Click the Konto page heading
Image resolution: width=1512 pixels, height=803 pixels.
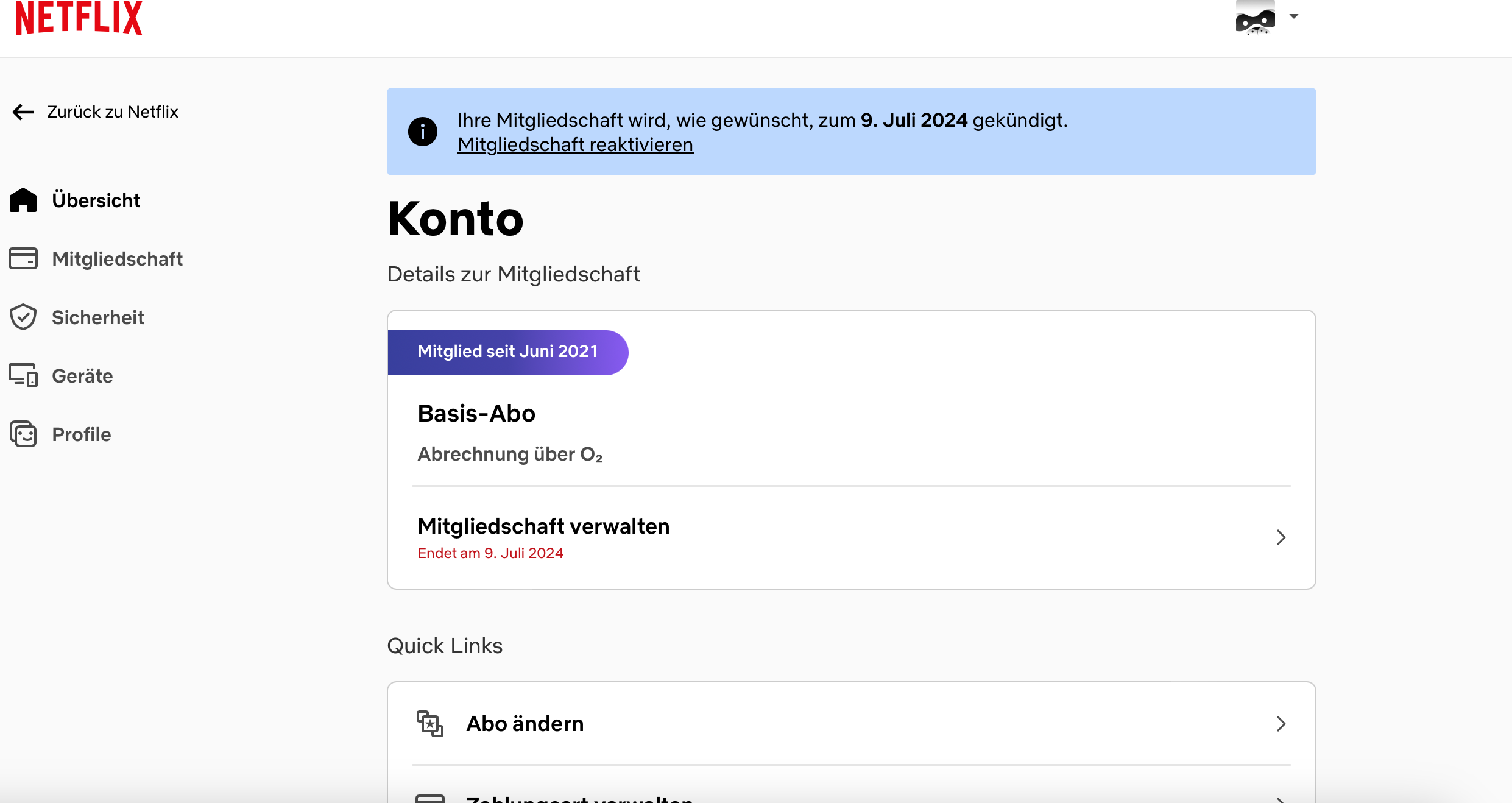[456, 219]
